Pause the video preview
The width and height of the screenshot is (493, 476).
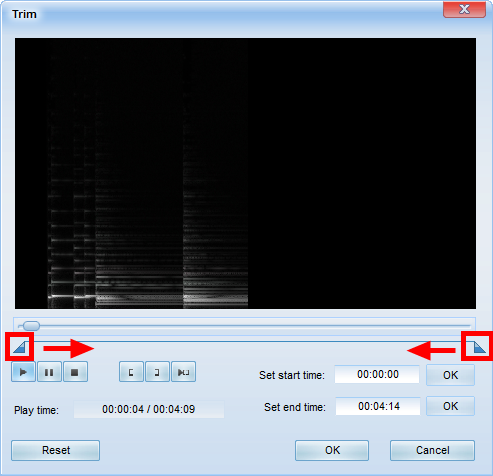point(49,372)
